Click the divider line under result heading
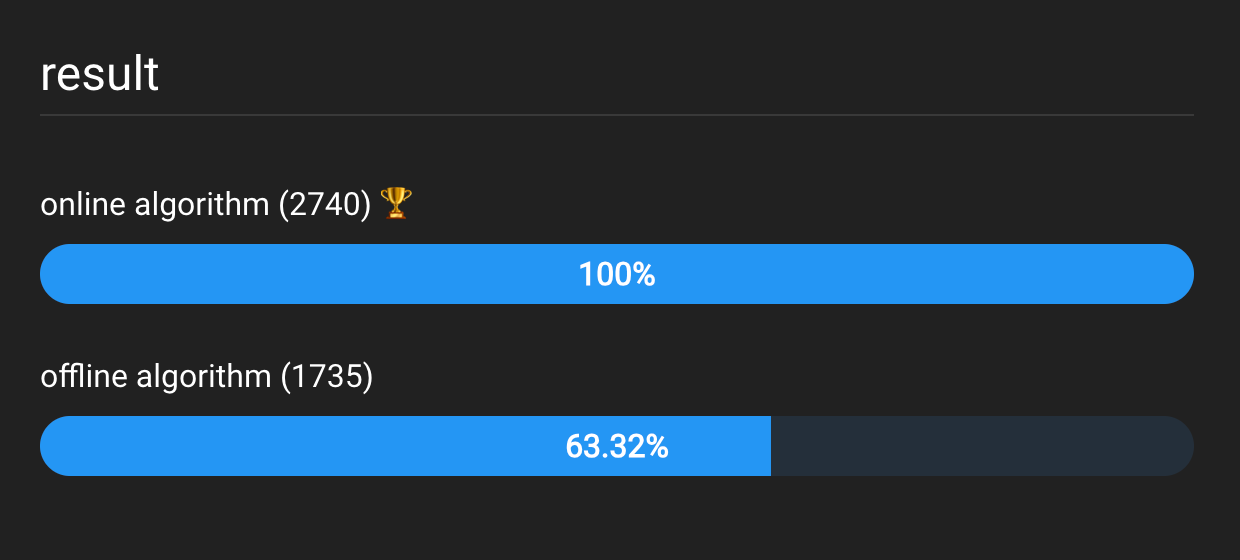Image resolution: width=1240 pixels, height=560 pixels. point(616,116)
